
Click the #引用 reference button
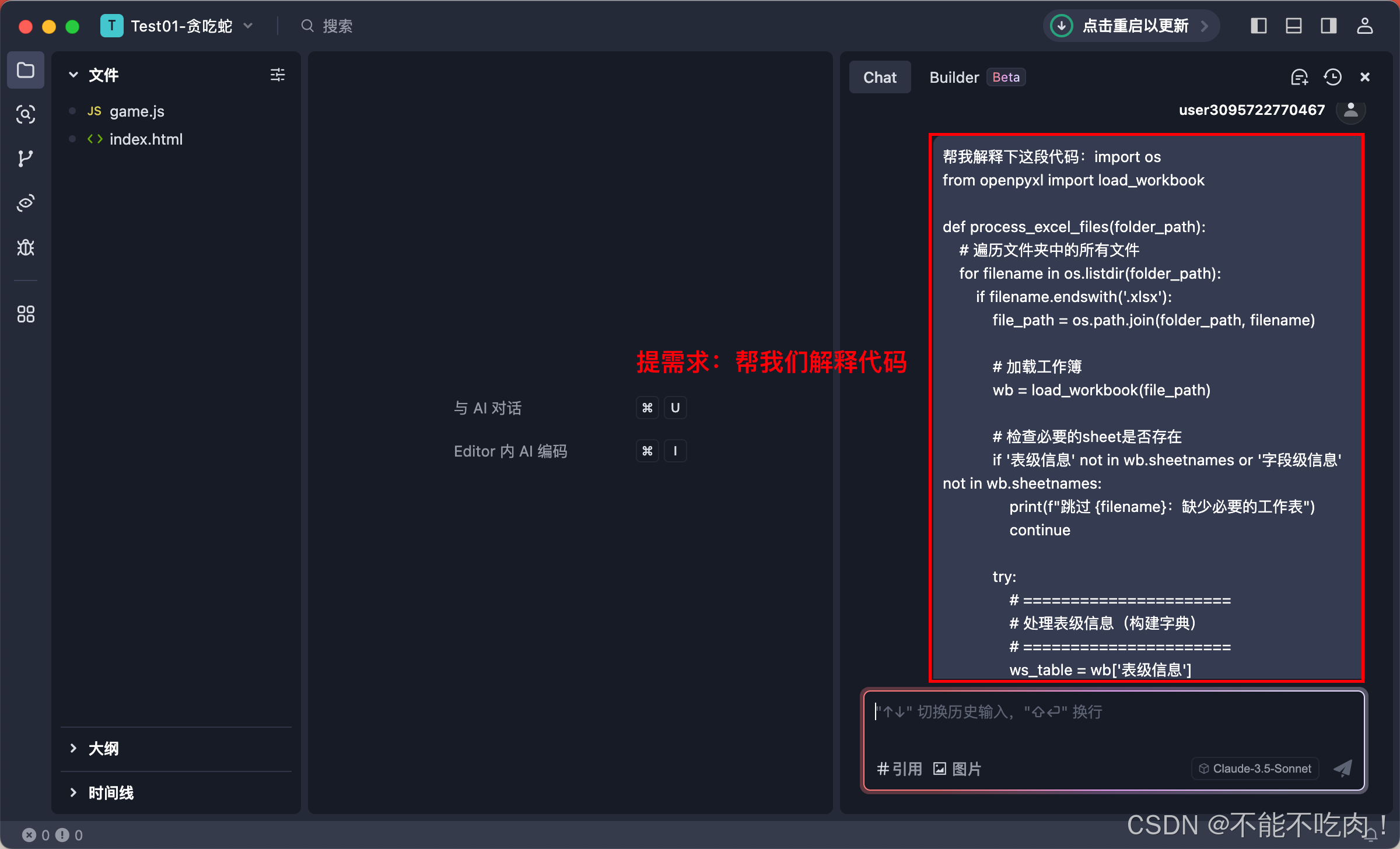900,769
